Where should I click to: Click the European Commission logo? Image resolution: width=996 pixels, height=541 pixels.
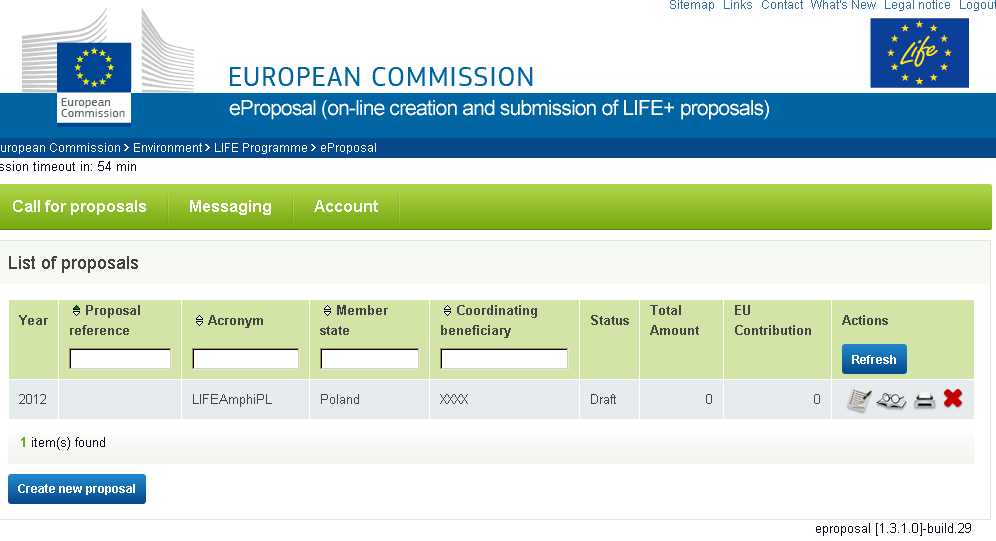pyautogui.click(x=94, y=69)
